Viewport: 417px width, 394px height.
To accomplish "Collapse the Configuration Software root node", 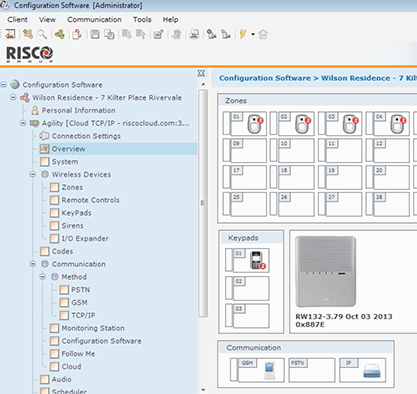I will coord(4,85).
